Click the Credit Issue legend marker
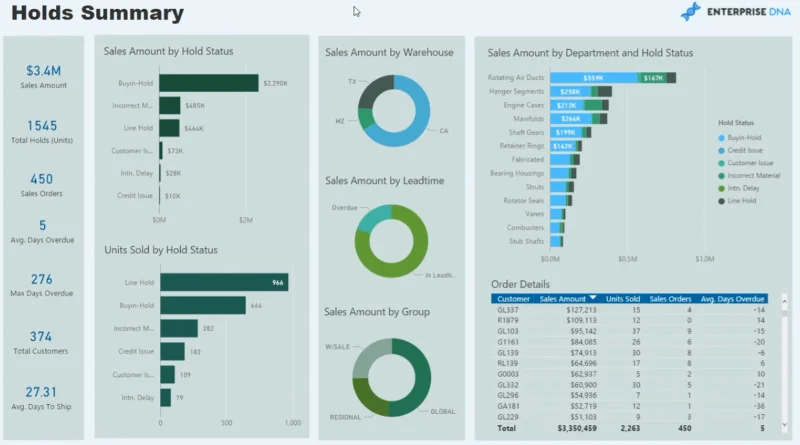 [721, 151]
